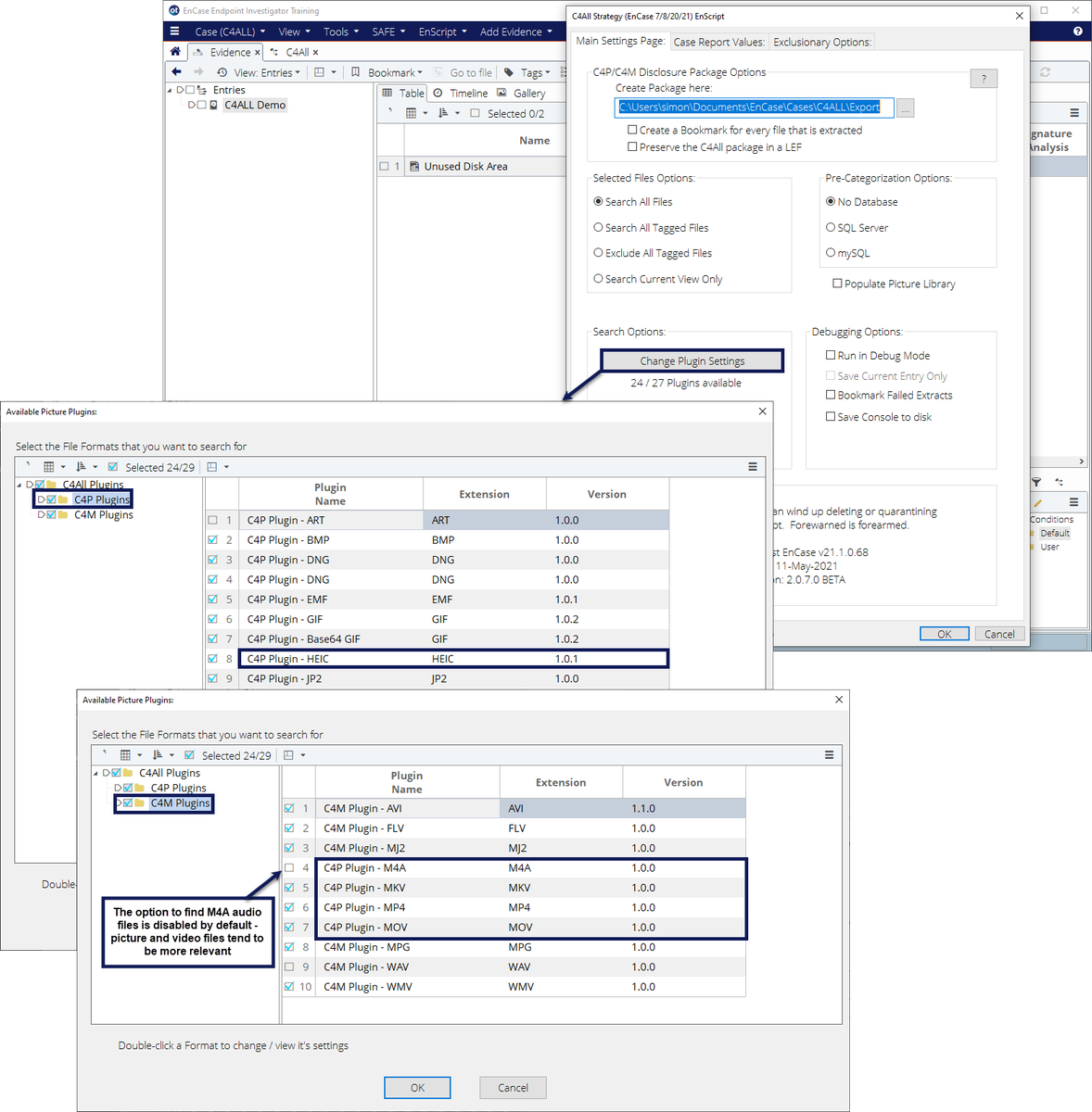Open the hamburger menu in back plugins dialog
This screenshot has height=1112, width=1092.
(753, 467)
